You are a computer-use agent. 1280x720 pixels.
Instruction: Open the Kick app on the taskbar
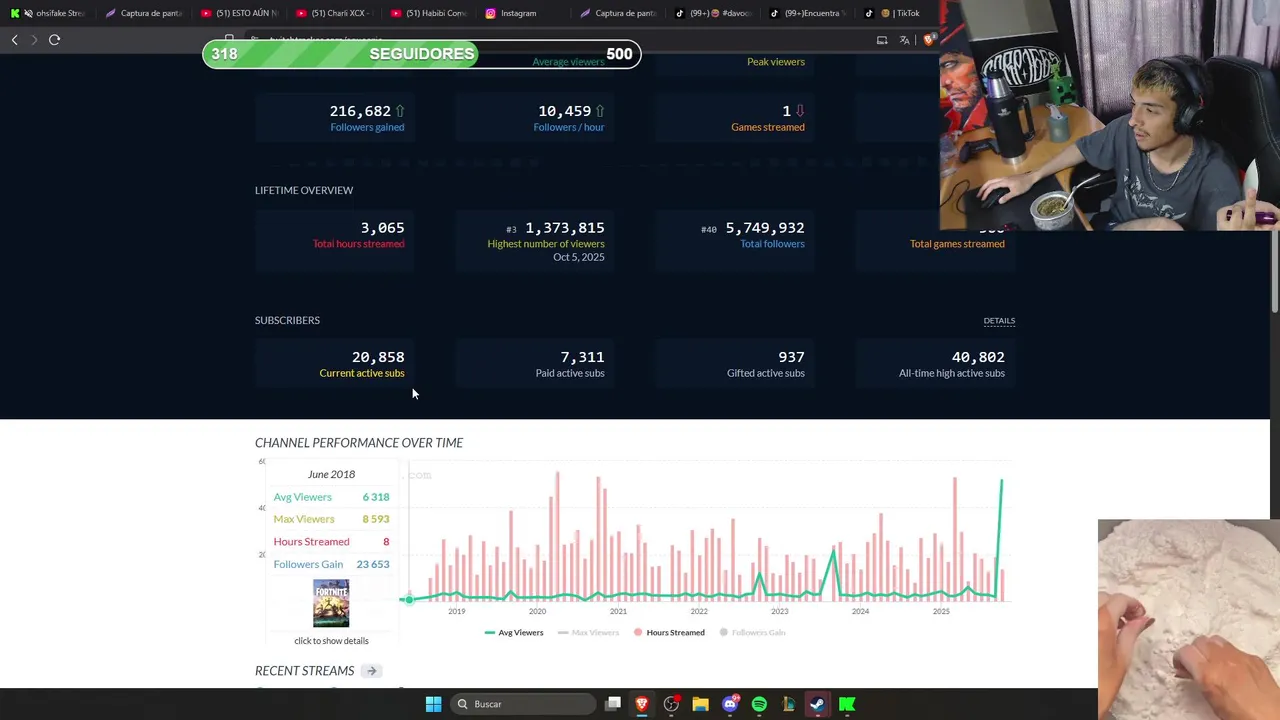coord(847,704)
